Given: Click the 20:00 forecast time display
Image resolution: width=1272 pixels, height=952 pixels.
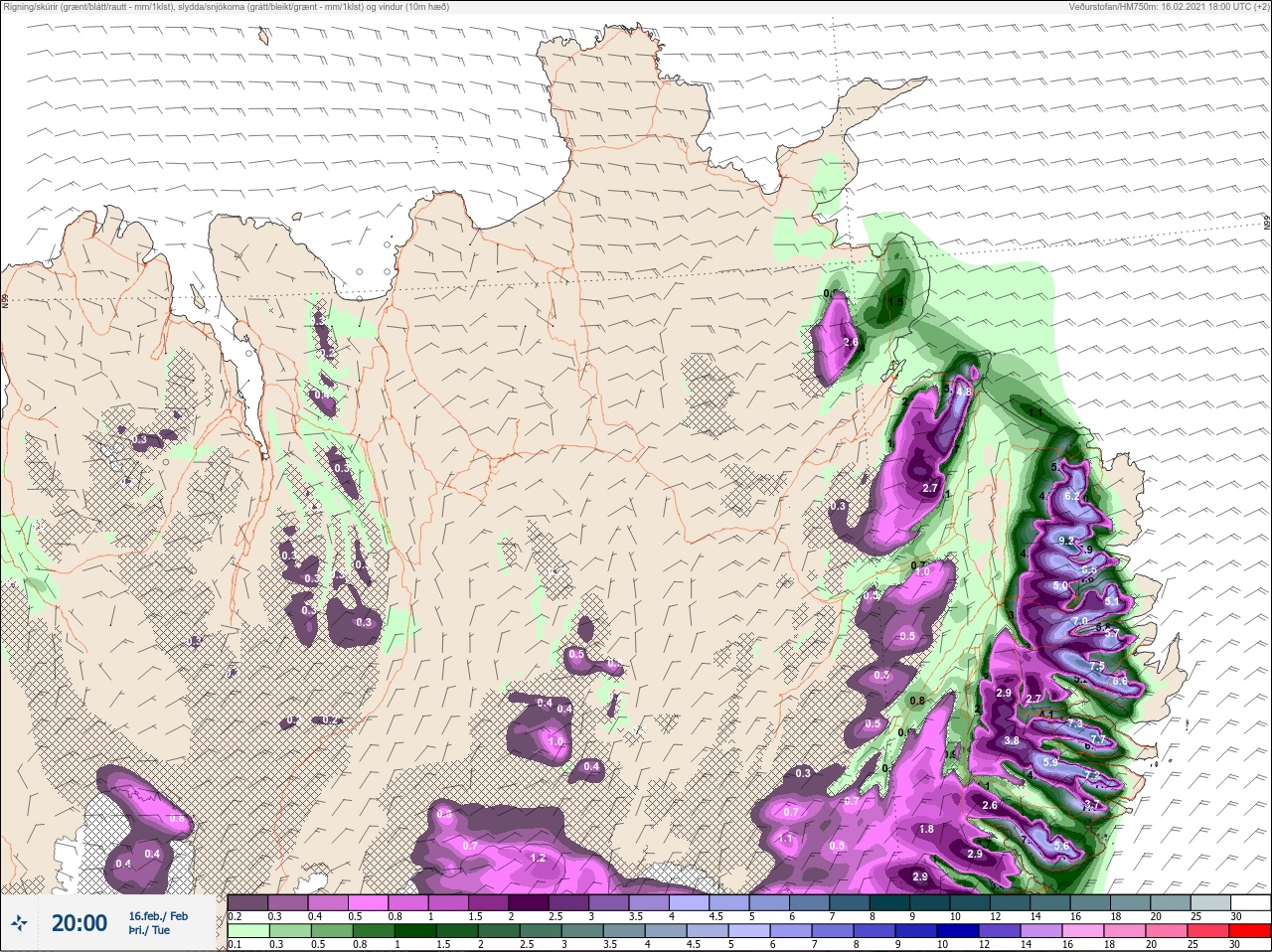Looking at the screenshot, I should pos(79,923).
